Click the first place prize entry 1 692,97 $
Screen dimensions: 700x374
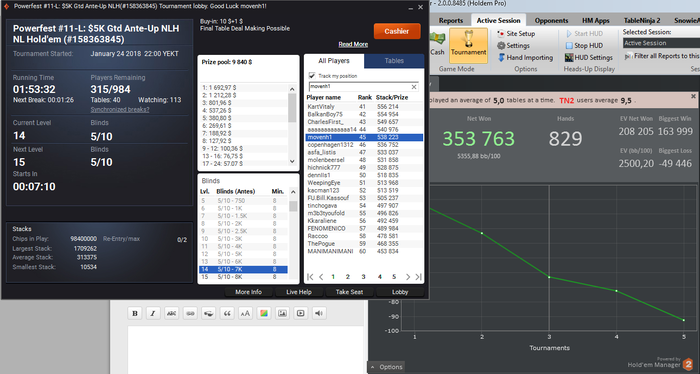[220, 88]
